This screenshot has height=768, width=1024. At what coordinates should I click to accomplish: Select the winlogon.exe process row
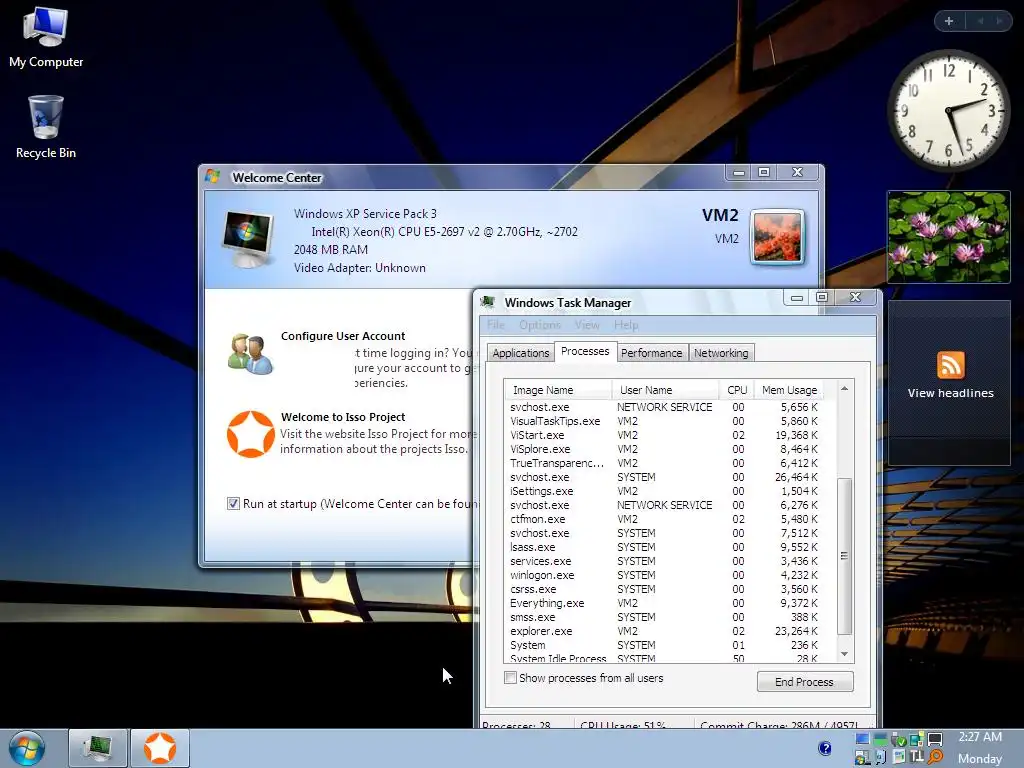[x=664, y=575]
